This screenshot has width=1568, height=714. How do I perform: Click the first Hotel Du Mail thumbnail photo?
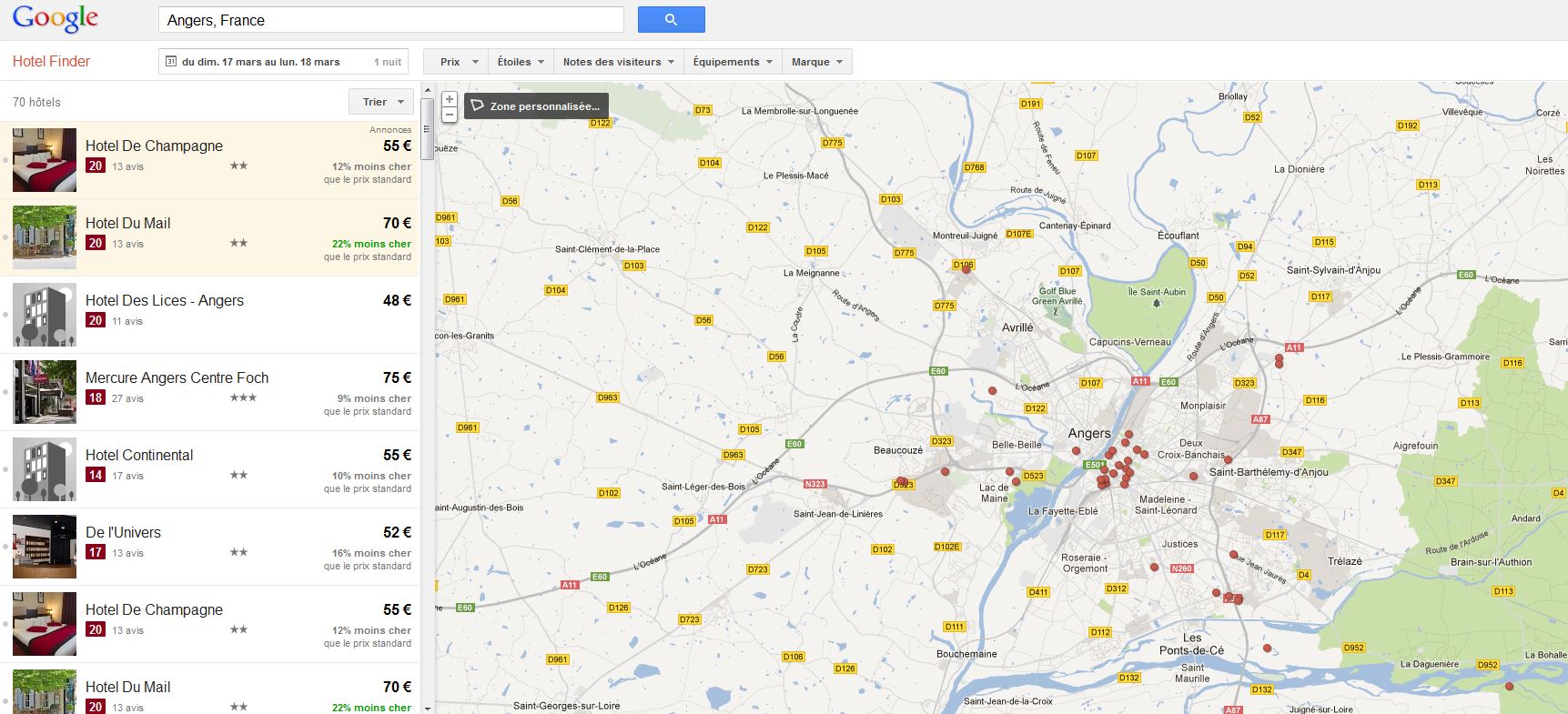pyautogui.click(x=45, y=237)
